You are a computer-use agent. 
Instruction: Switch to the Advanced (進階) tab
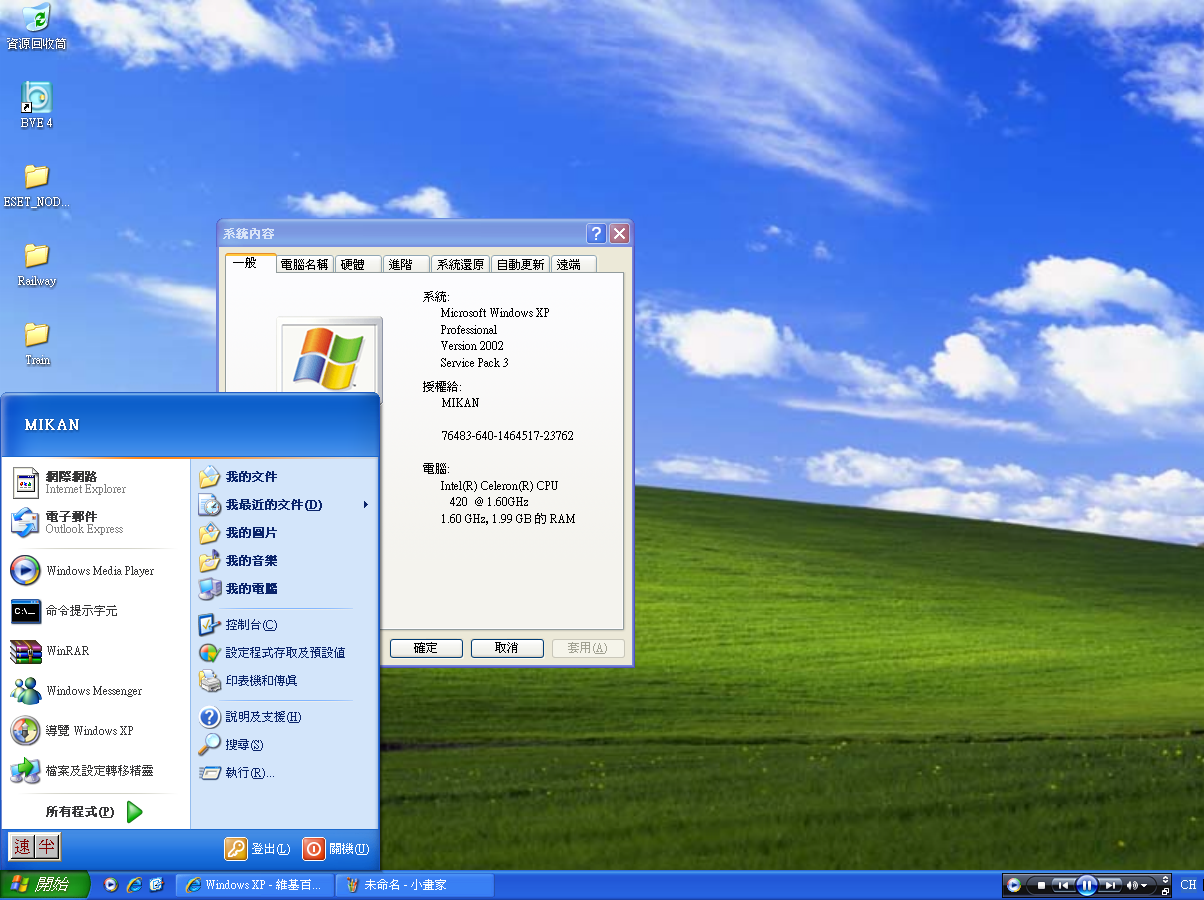(405, 265)
